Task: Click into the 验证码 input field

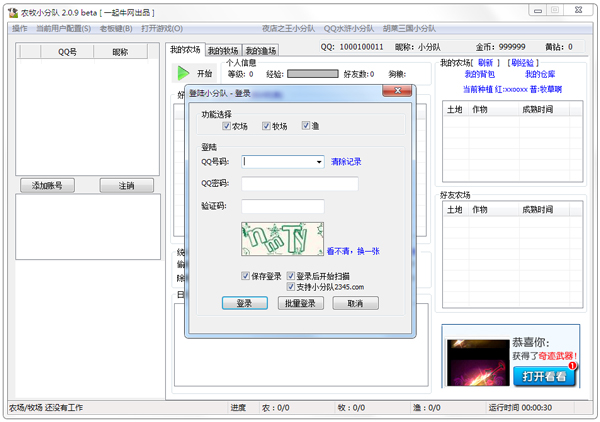Action: (283, 206)
